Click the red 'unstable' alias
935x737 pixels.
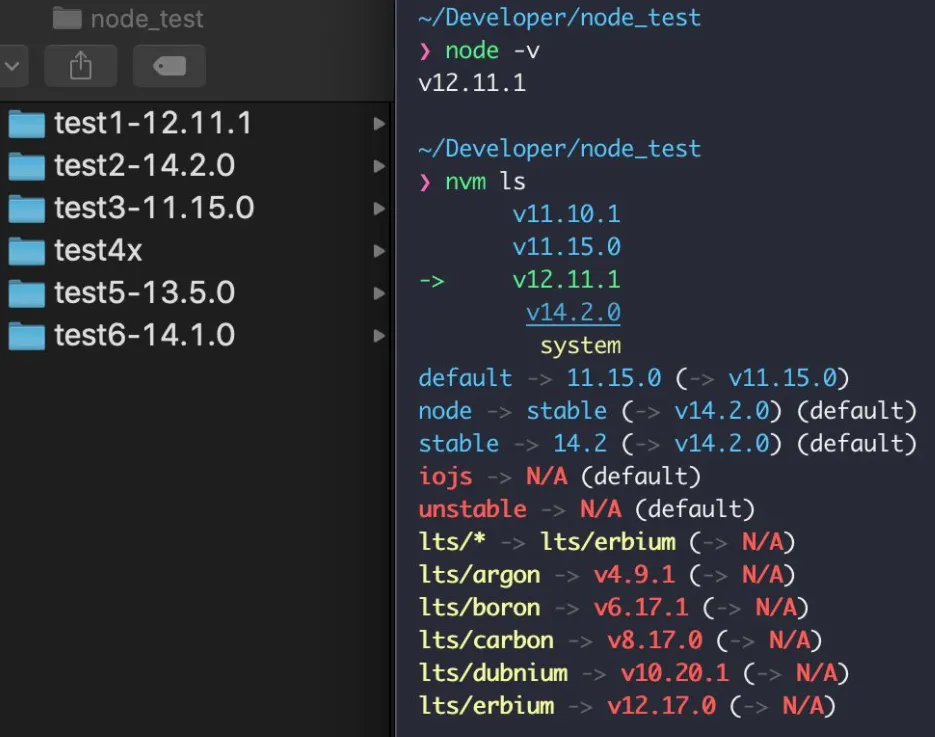pos(472,509)
